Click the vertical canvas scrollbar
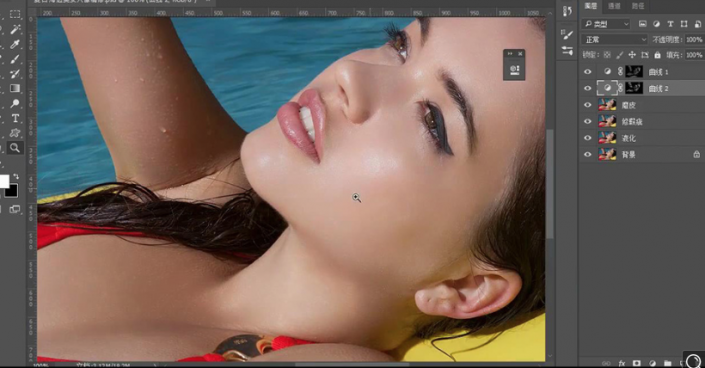The width and height of the screenshot is (705, 368). (x=549, y=183)
